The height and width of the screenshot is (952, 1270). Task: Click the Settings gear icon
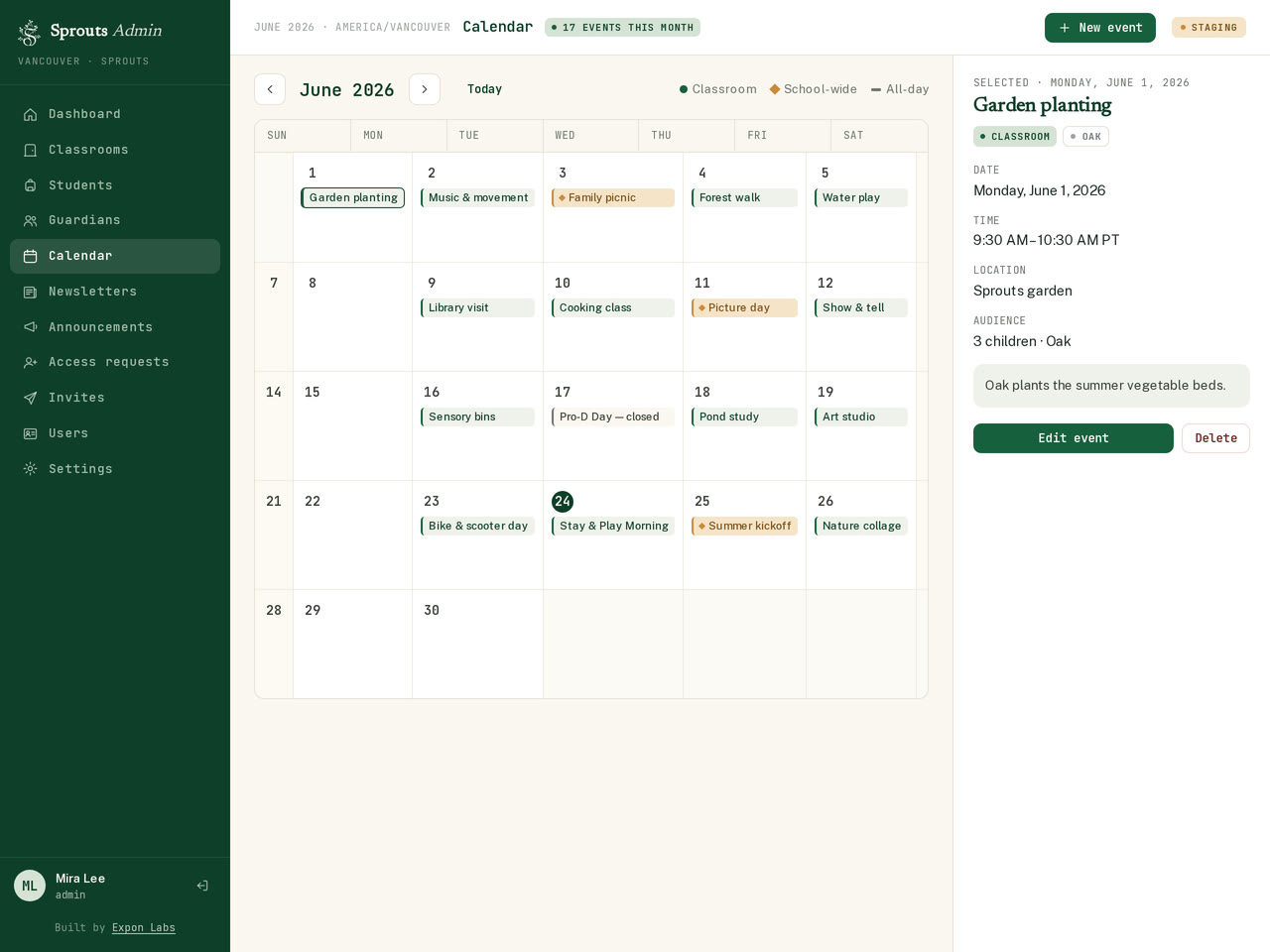[31, 469]
